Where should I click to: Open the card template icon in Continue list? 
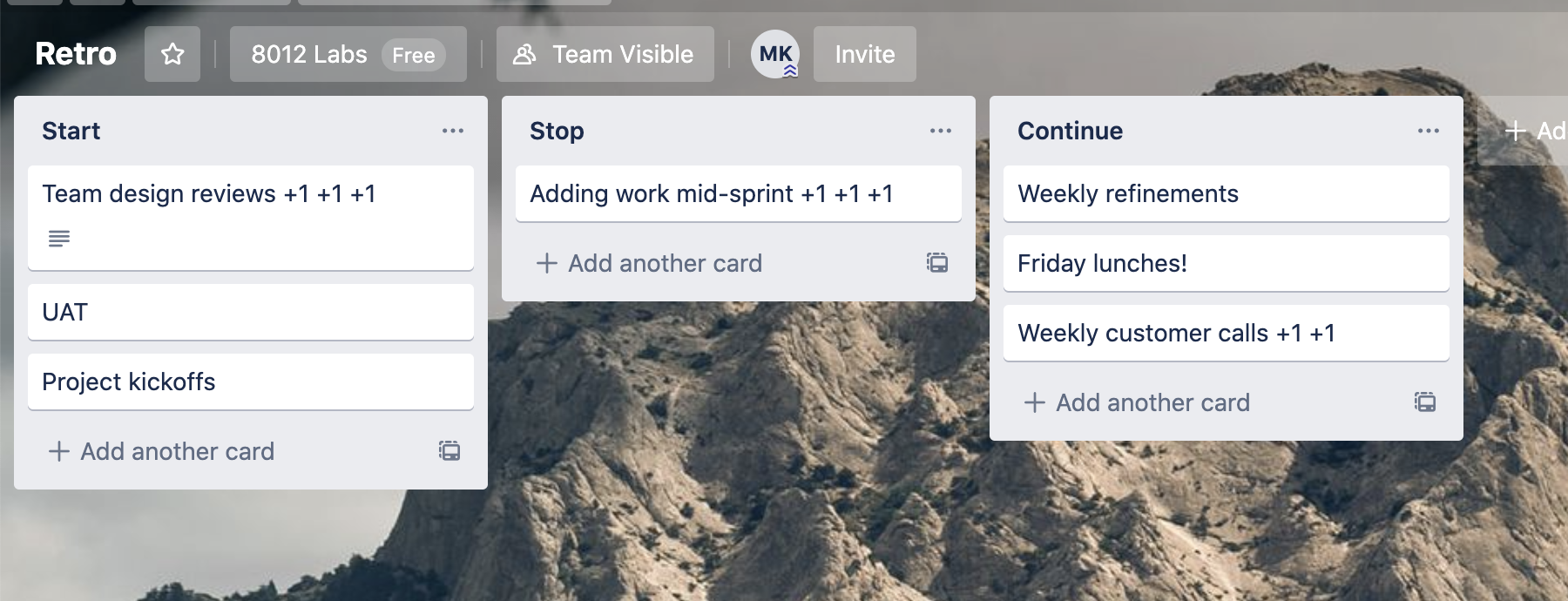point(1425,402)
